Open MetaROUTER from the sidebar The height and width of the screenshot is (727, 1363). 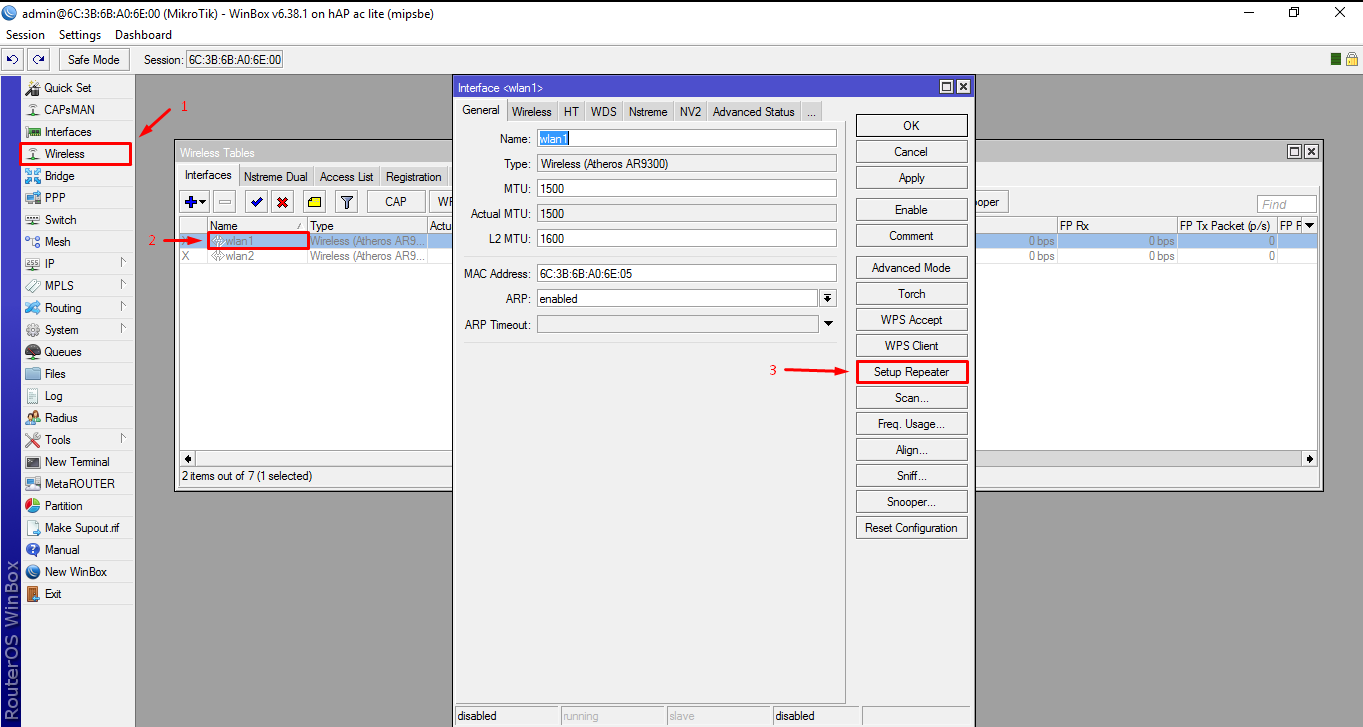(77, 484)
